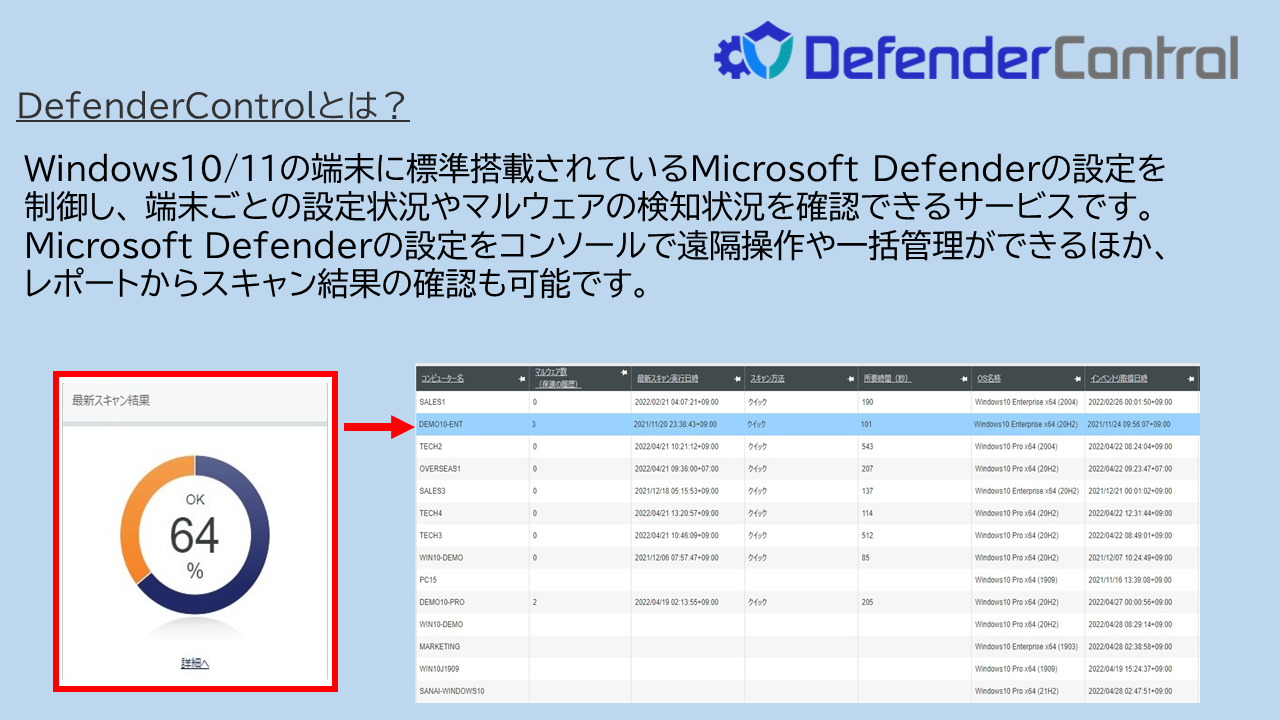1280x720 pixels.
Task: Select the MARKETING computer name
Action: click(440, 647)
